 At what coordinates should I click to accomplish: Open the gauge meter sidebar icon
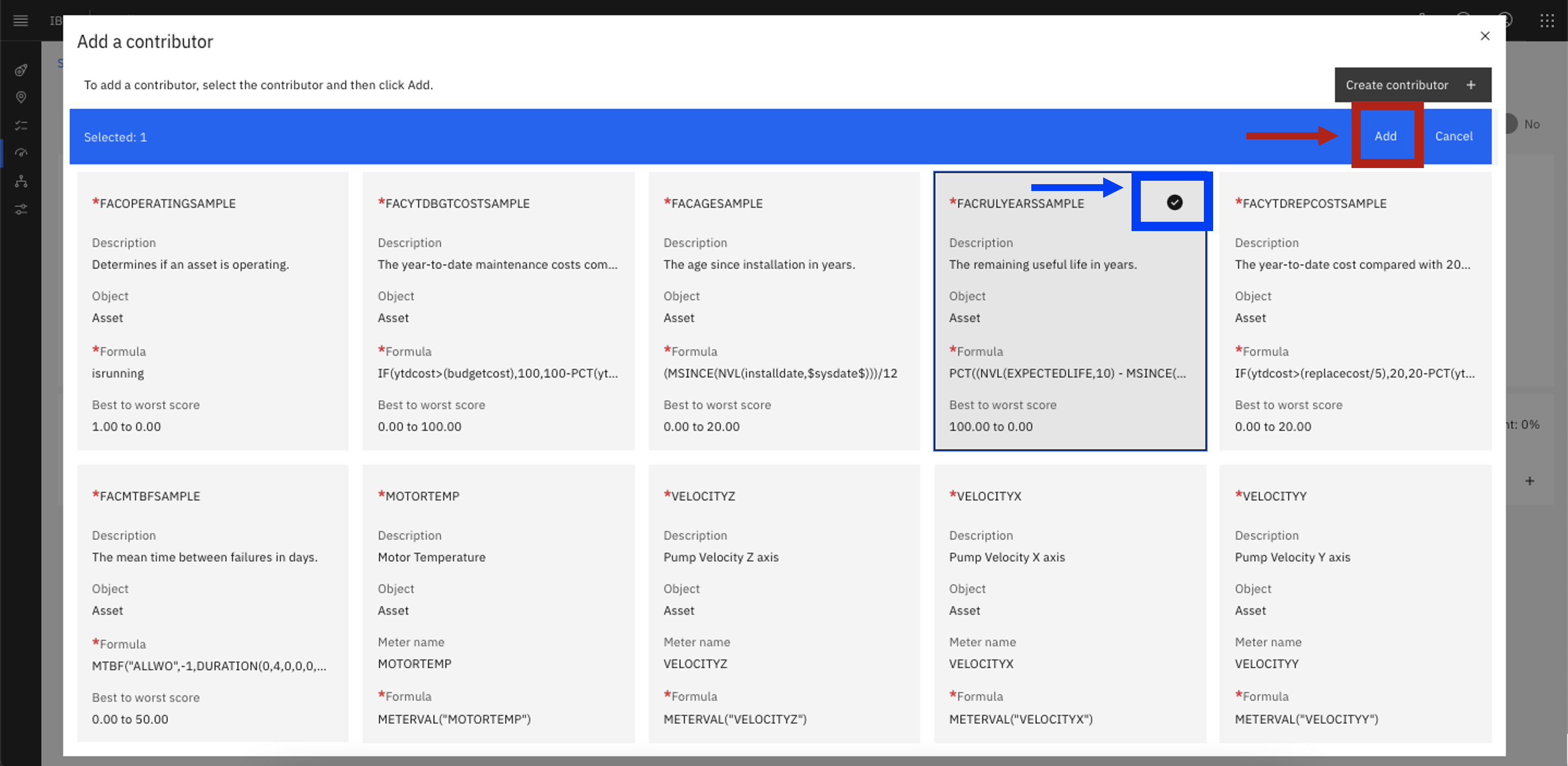click(x=21, y=153)
